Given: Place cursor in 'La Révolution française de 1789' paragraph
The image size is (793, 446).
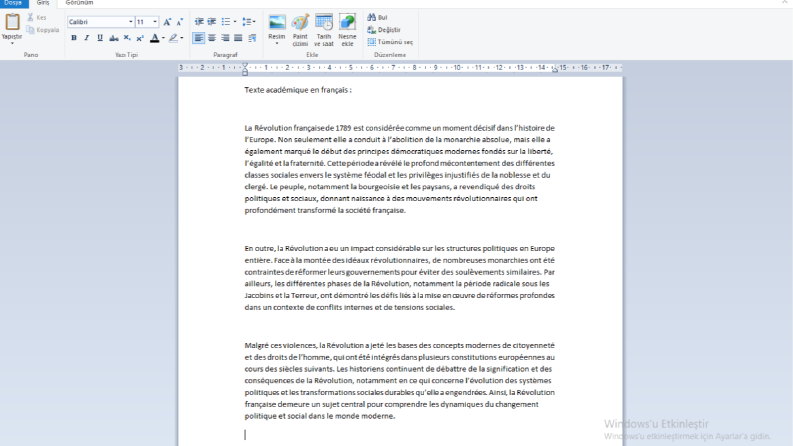Looking at the screenshot, I should [400, 169].
